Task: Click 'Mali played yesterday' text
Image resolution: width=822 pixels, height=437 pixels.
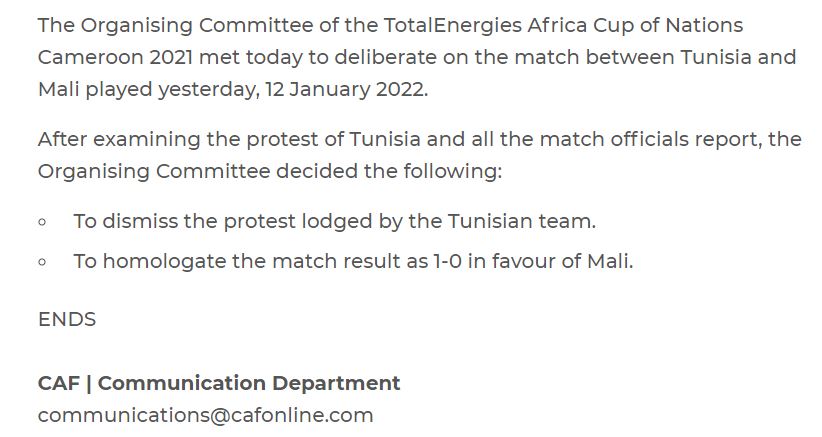Action: click(x=147, y=90)
